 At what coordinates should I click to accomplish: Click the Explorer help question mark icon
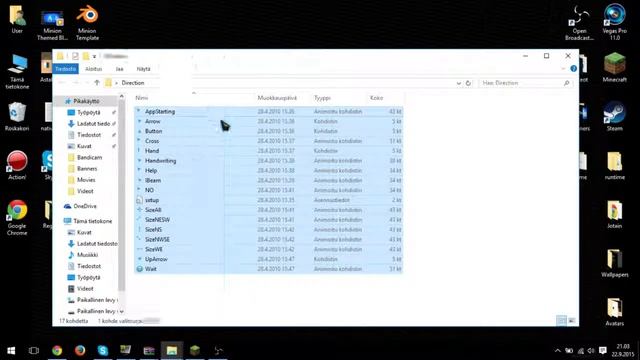[x=573, y=69]
